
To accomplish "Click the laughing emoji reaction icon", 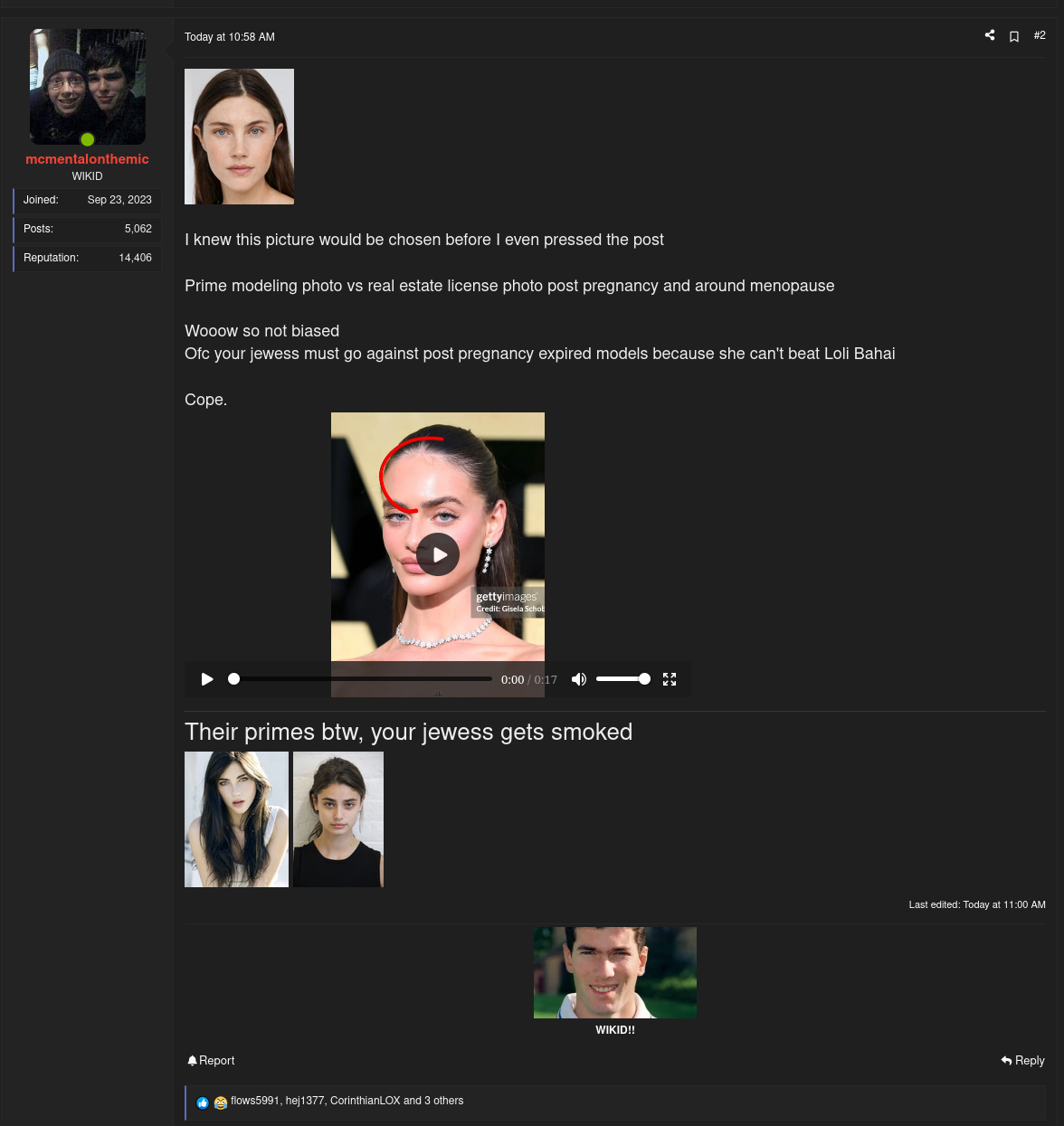I will point(220,1102).
